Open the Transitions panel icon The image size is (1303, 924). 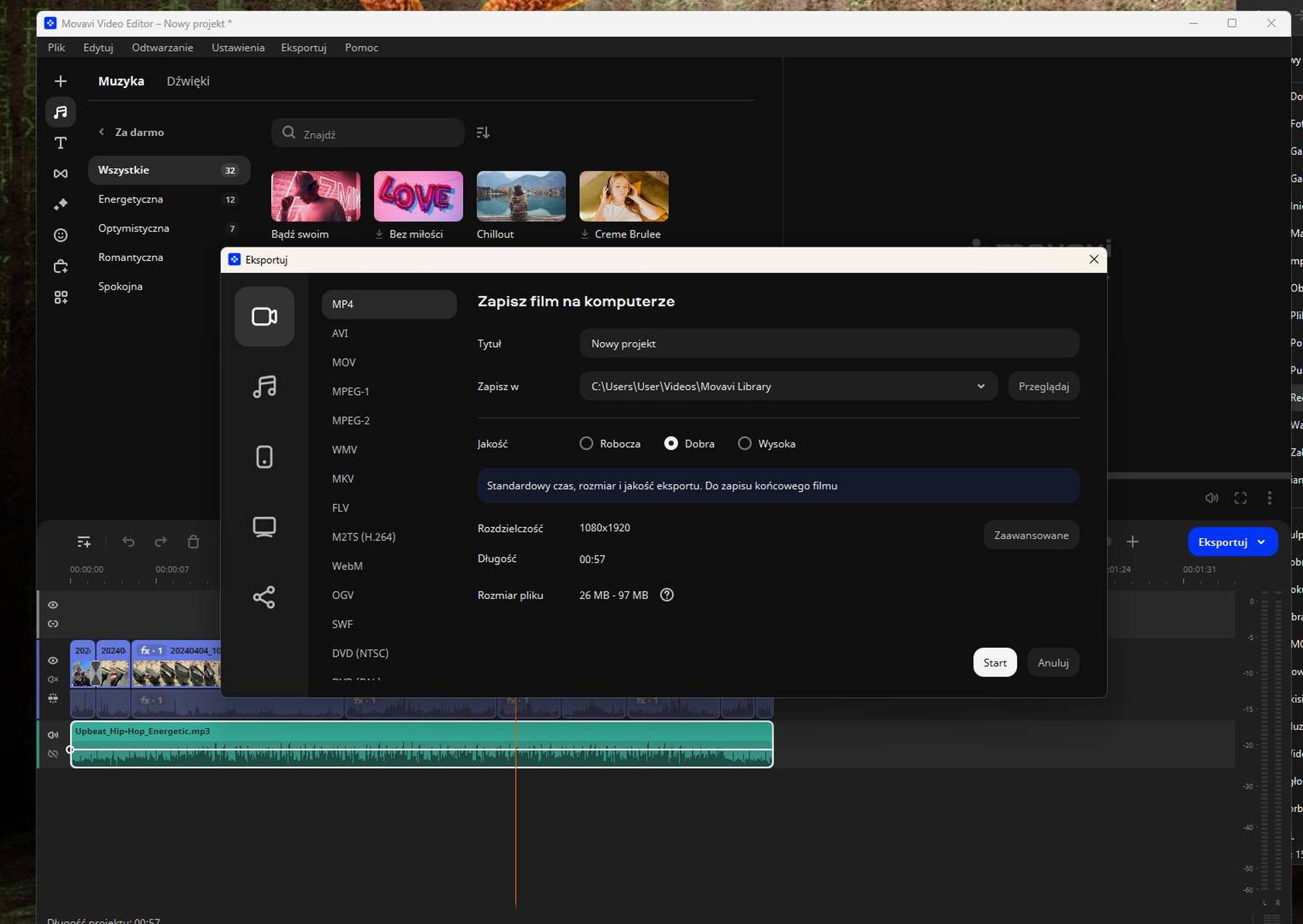click(x=61, y=173)
